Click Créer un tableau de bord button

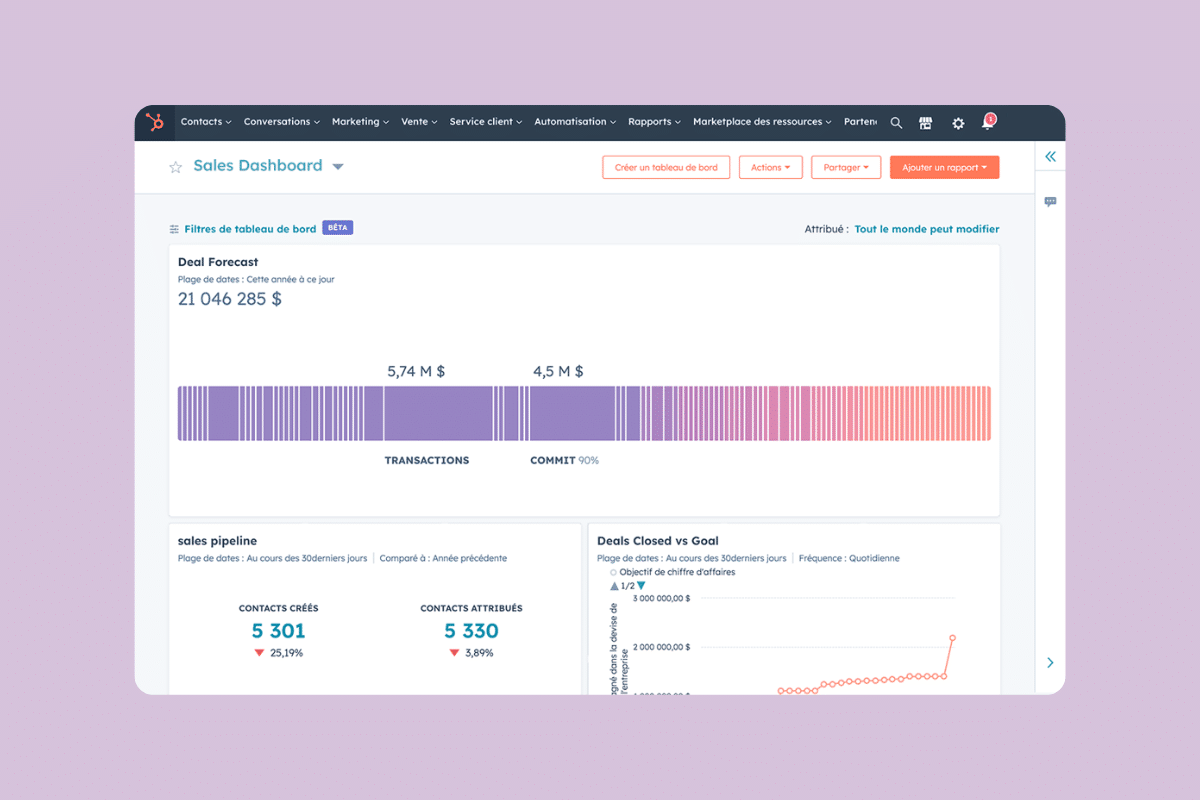pos(666,167)
